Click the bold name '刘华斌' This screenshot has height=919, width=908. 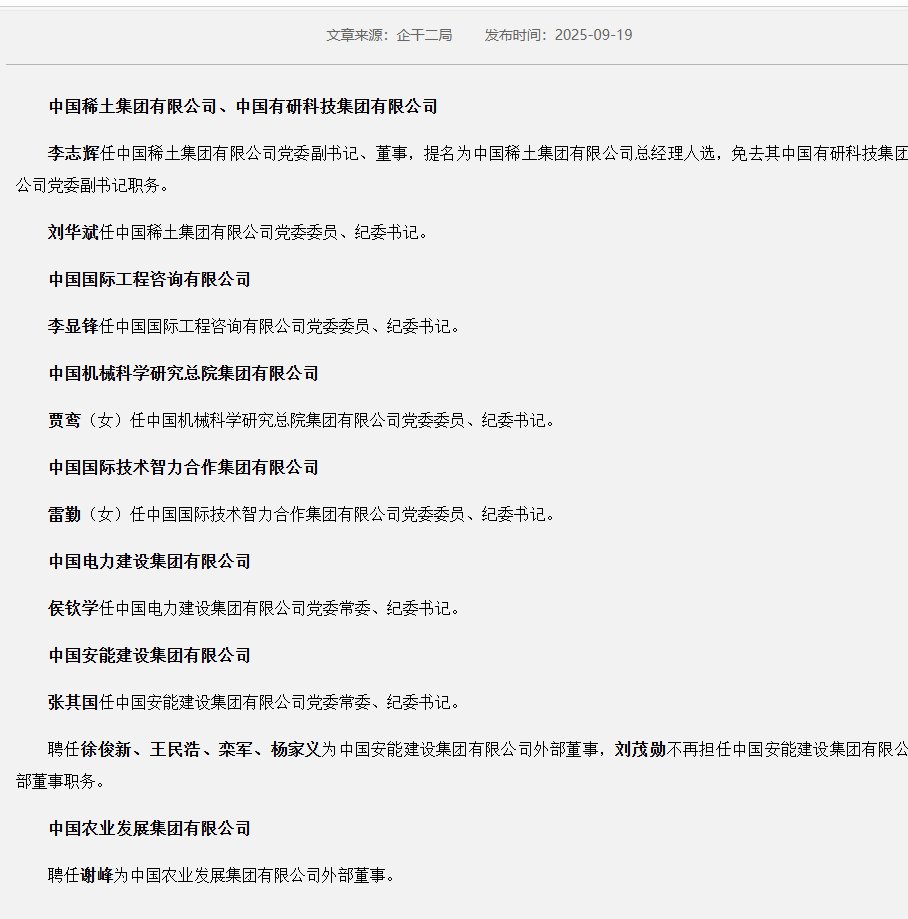coord(74,233)
